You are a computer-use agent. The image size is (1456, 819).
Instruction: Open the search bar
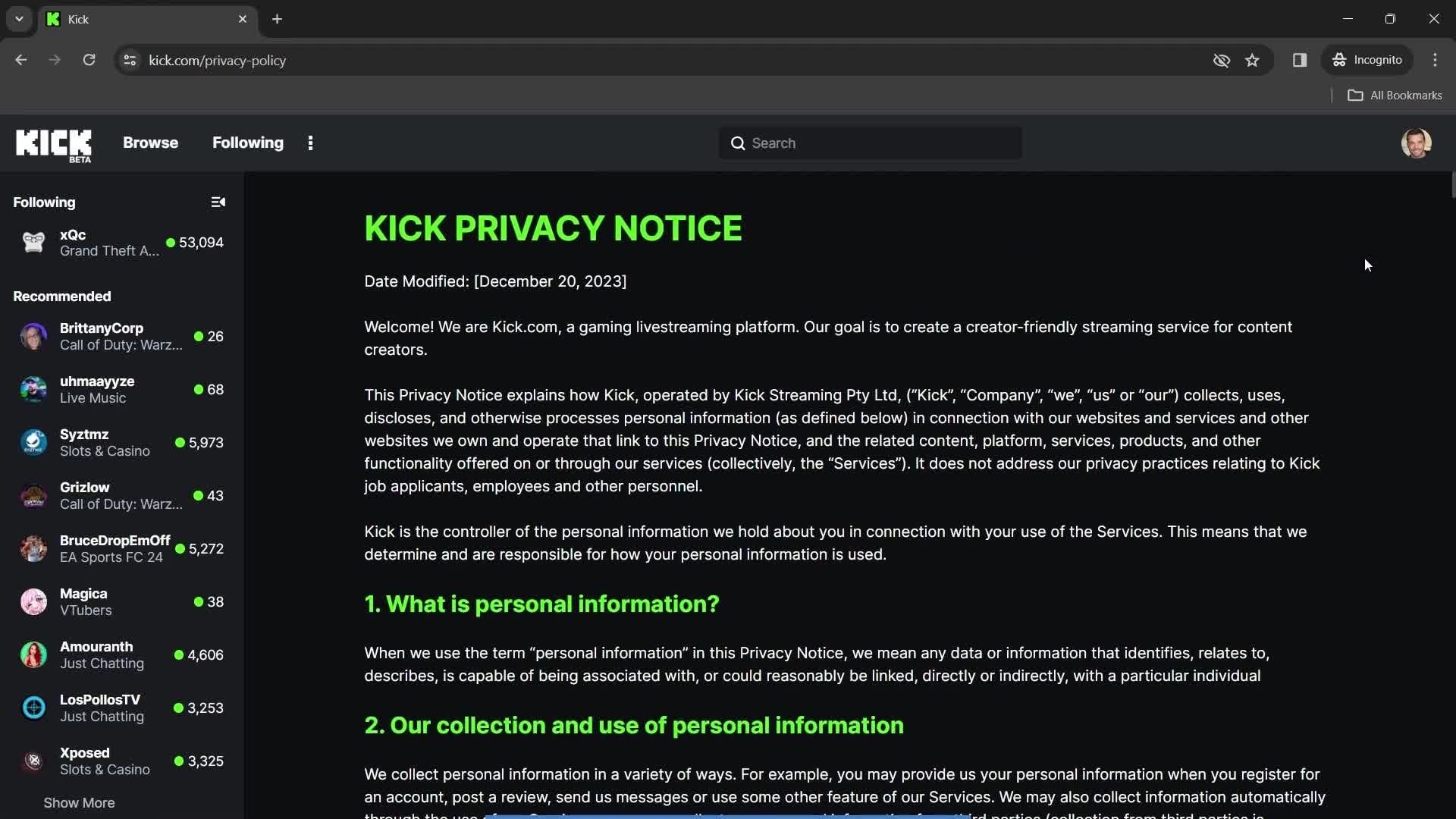[870, 143]
